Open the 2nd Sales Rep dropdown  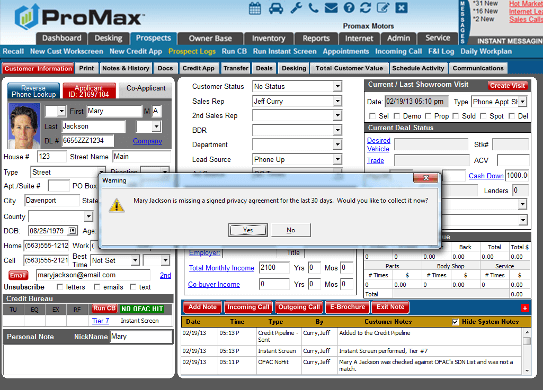click(337, 116)
